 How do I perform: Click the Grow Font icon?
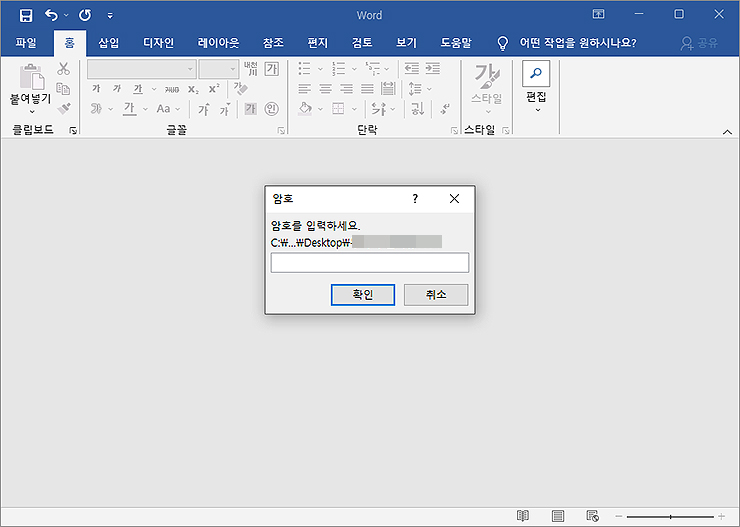click(x=203, y=109)
